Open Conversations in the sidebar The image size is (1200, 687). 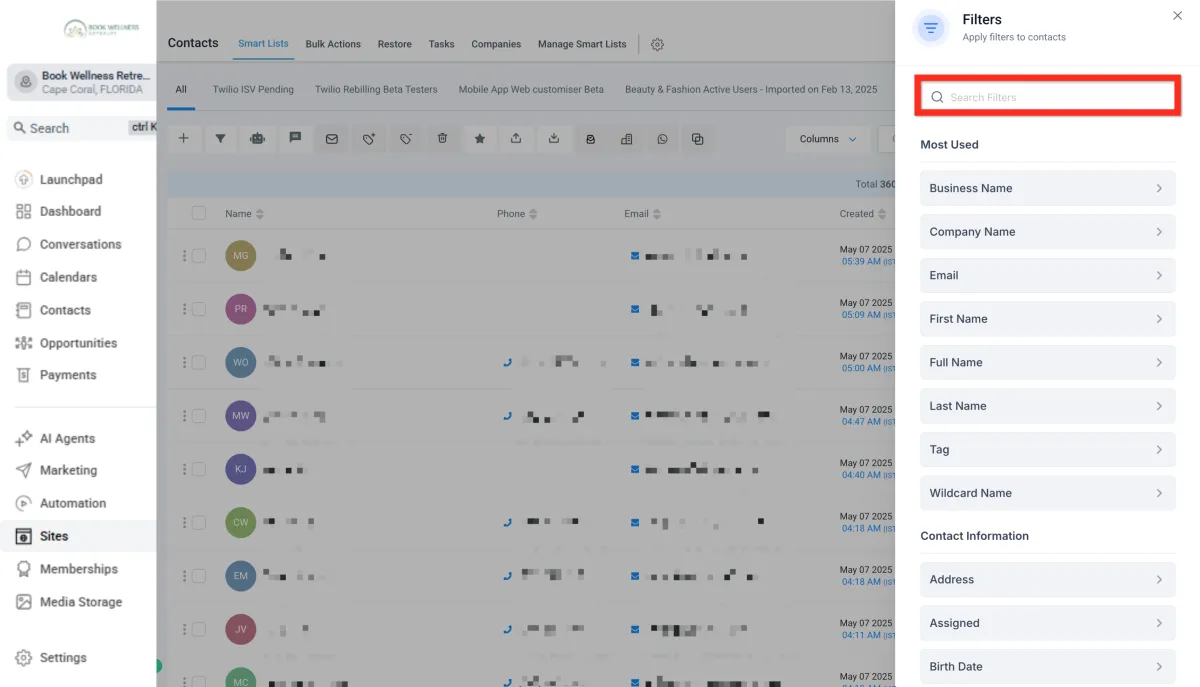pos(68,244)
